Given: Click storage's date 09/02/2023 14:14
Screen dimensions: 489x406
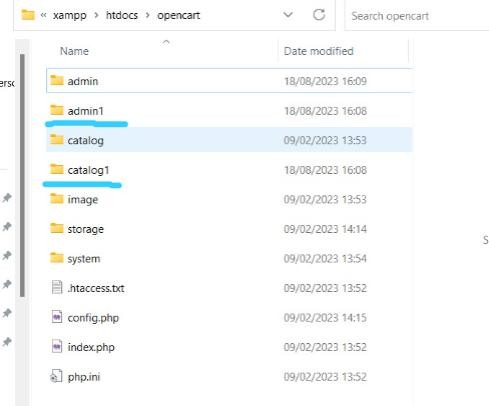Looking at the screenshot, I should point(325,229).
